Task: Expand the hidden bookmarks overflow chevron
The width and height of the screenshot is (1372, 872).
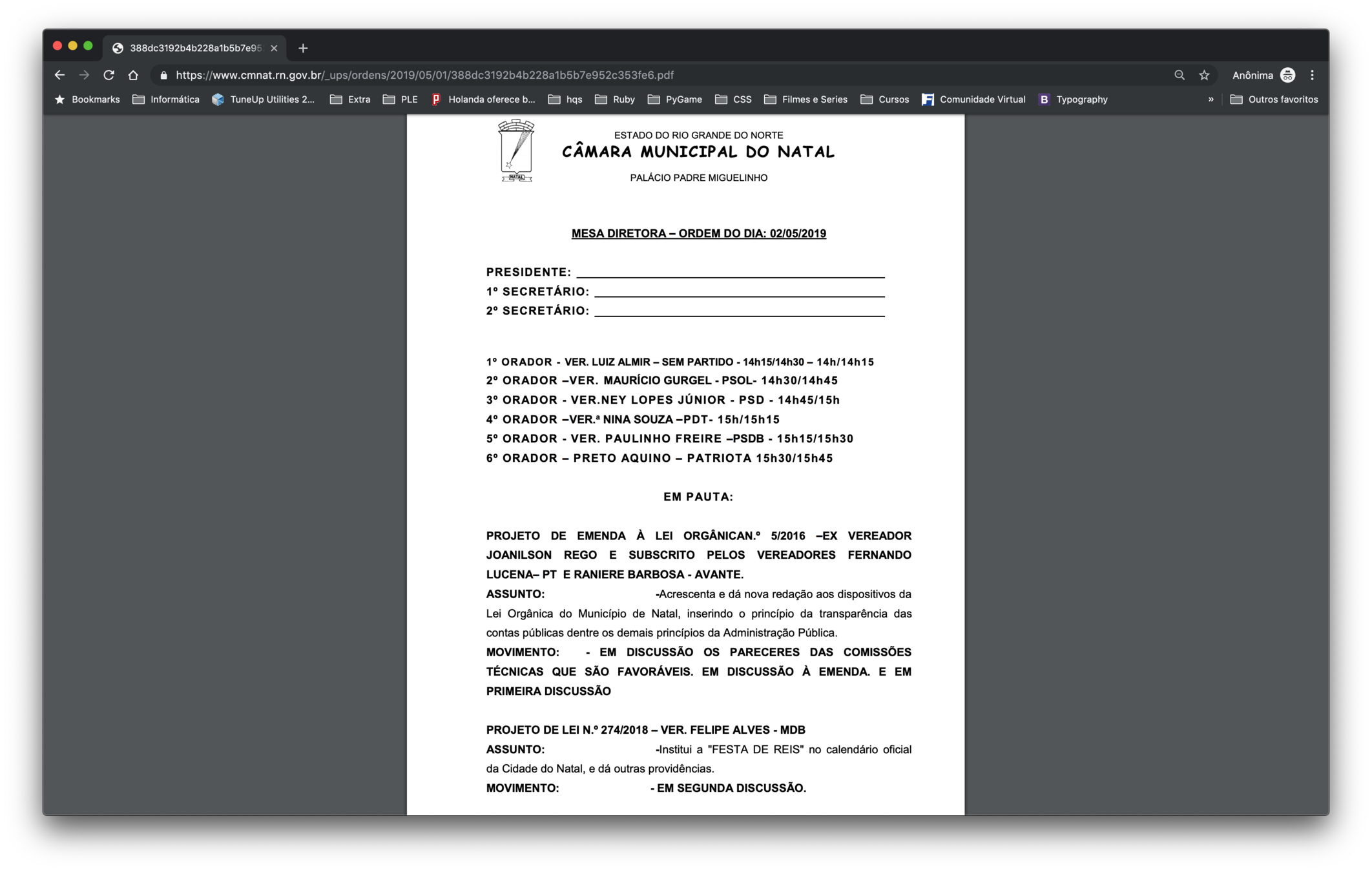Action: 1211,99
